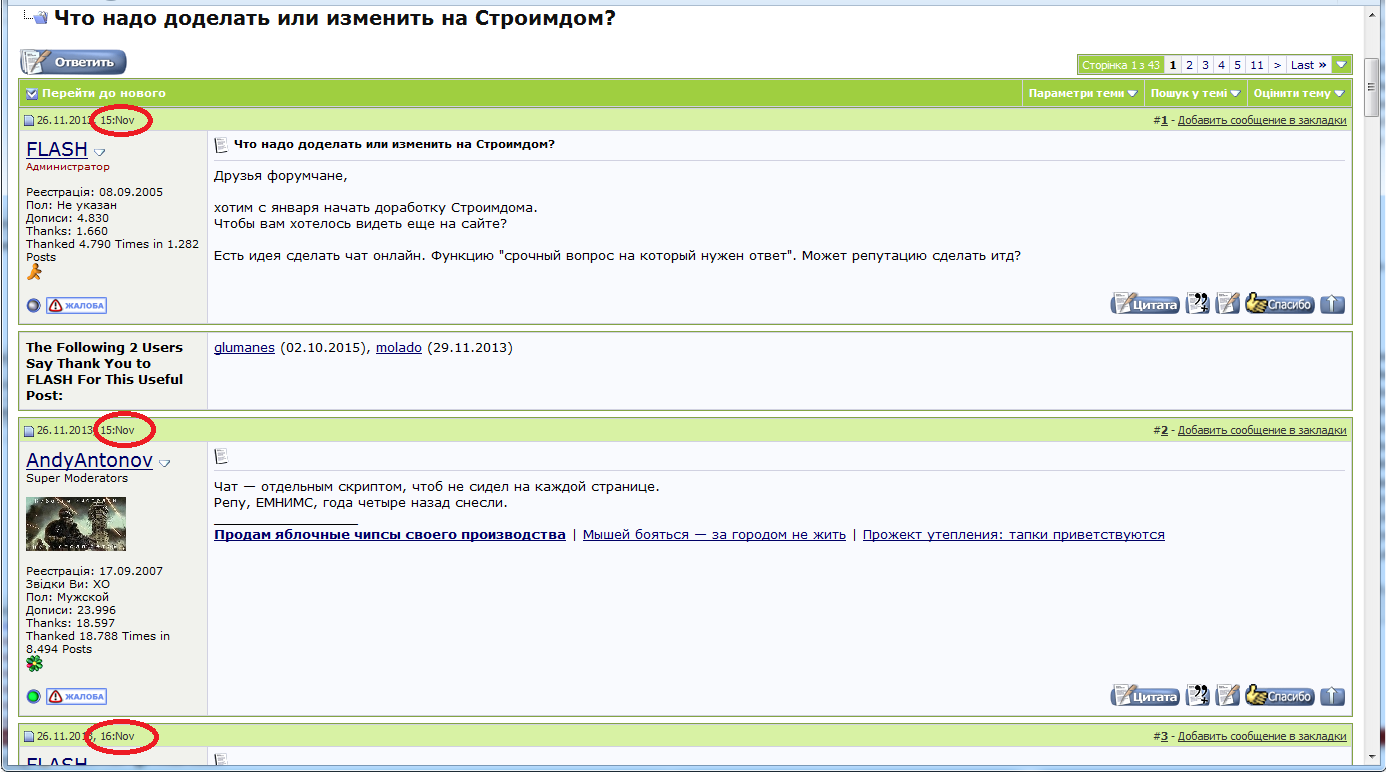This screenshot has width=1386, height=772.
Task: Open the Продам яблочные чипсы своего производства link
Action: [390, 535]
